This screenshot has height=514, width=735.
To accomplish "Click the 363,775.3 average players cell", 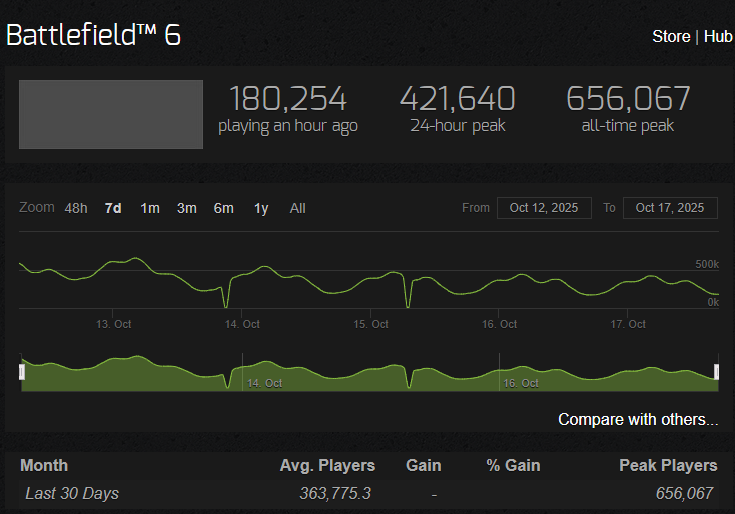I will (335, 493).
